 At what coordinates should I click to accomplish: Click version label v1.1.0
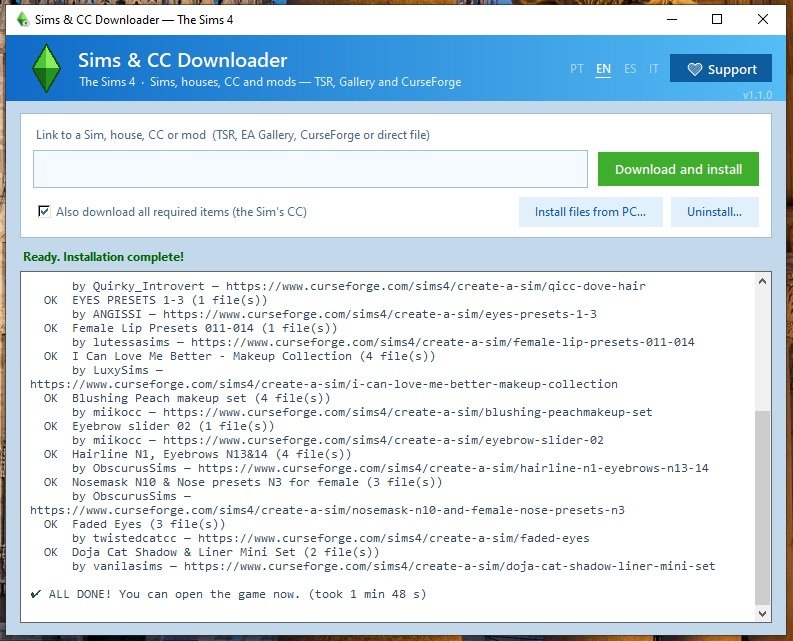pos(757,95)
